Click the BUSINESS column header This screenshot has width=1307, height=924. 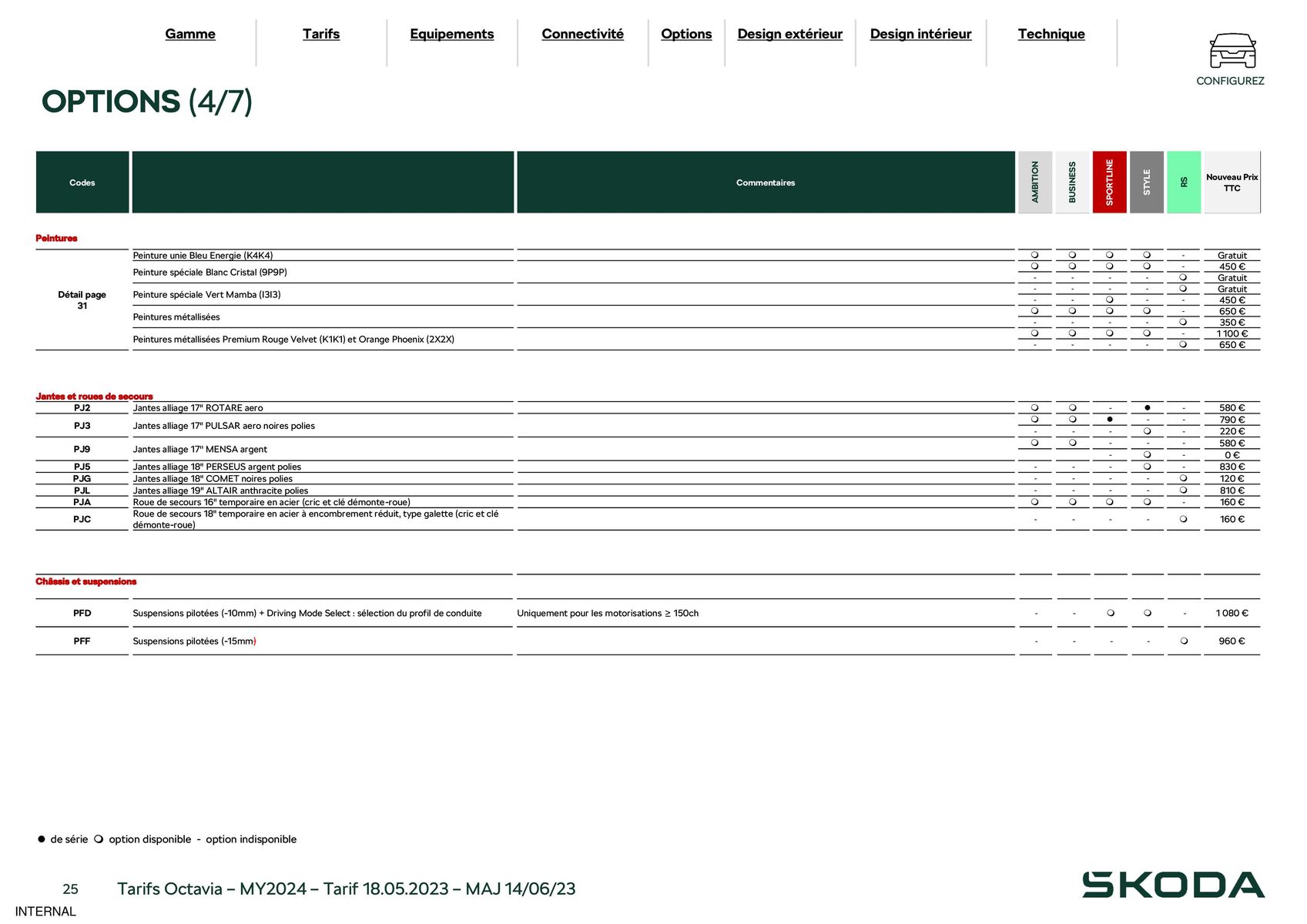[x=1072, y=182]
